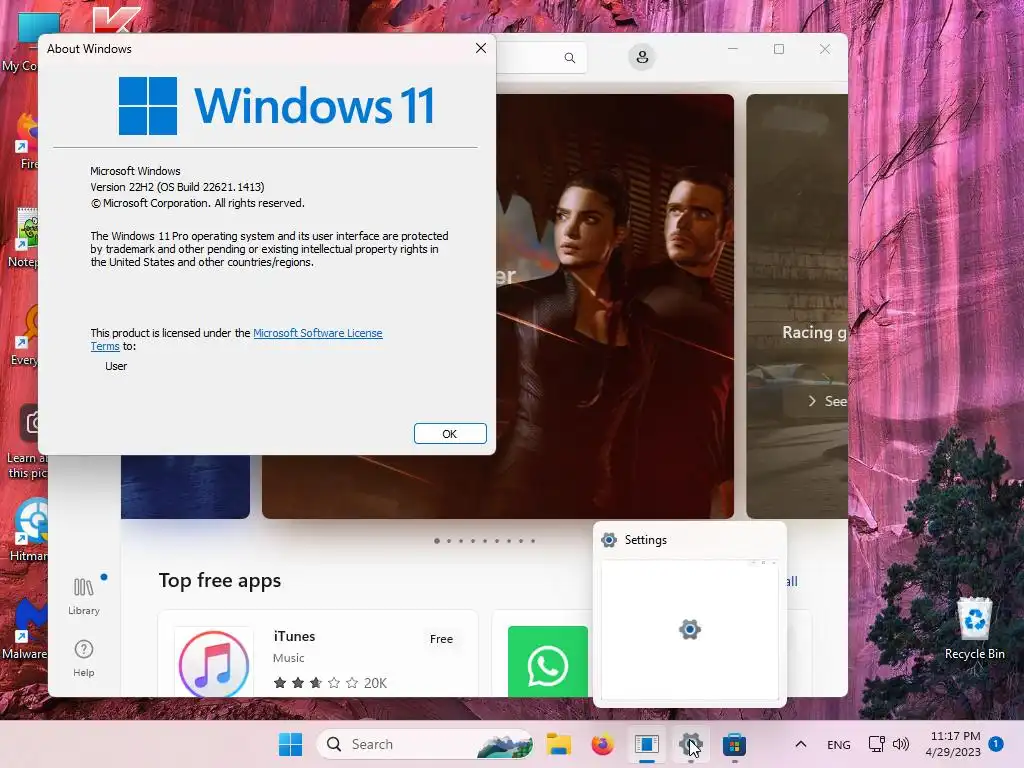1024x768 pixels.
Task: Select the Recycle Bin desktop icon
Action: click(x=974, y=628)
